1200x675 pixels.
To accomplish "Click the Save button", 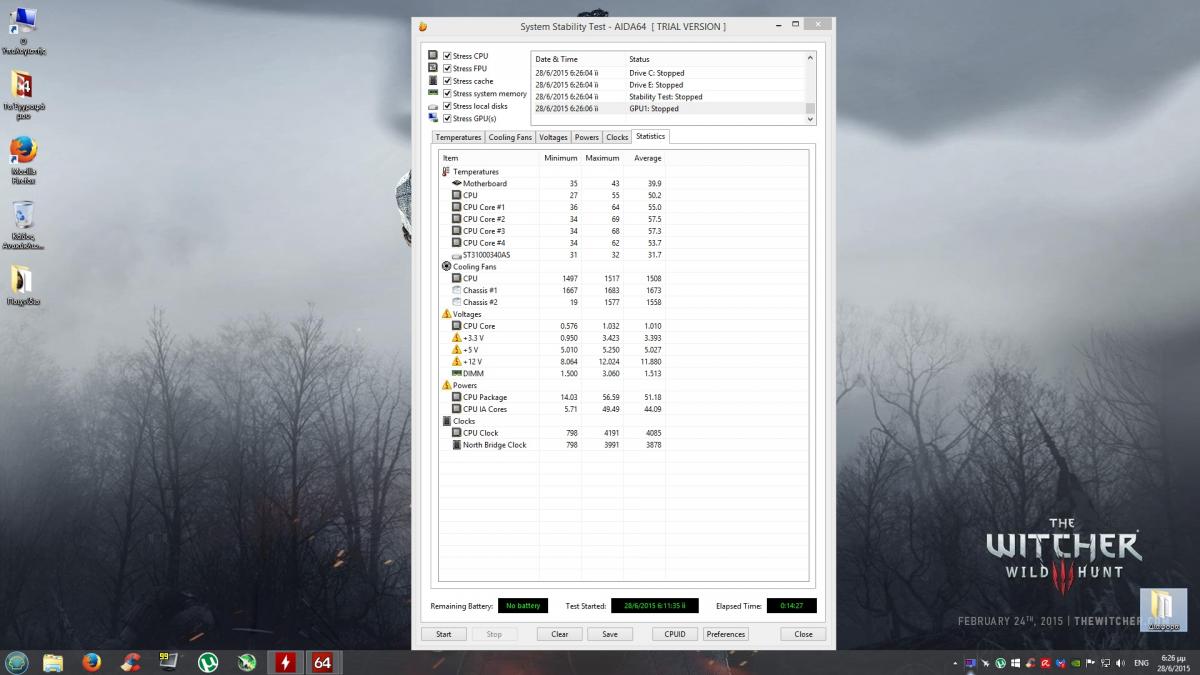I will tap(610, 634).
